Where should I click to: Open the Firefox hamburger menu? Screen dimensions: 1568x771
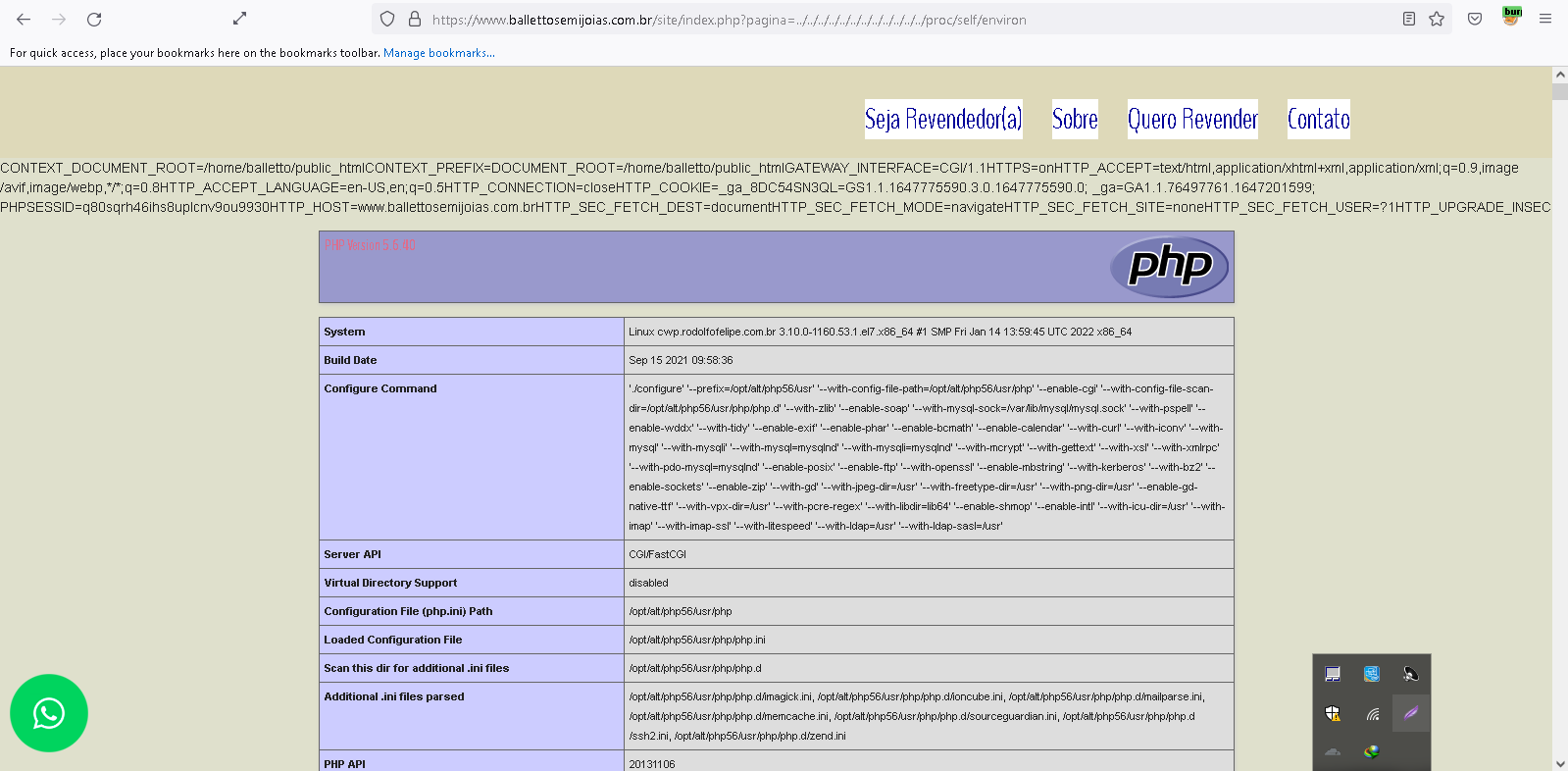[1545, 19]
